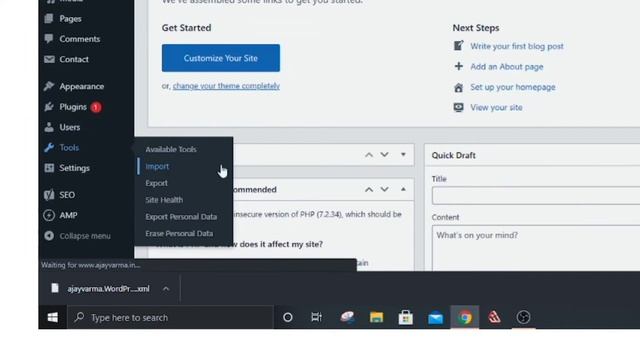Open the Tools menu in sidebar
Viewport: 640px width, 360px height.
pyautogui.click(x=69, y=148)
